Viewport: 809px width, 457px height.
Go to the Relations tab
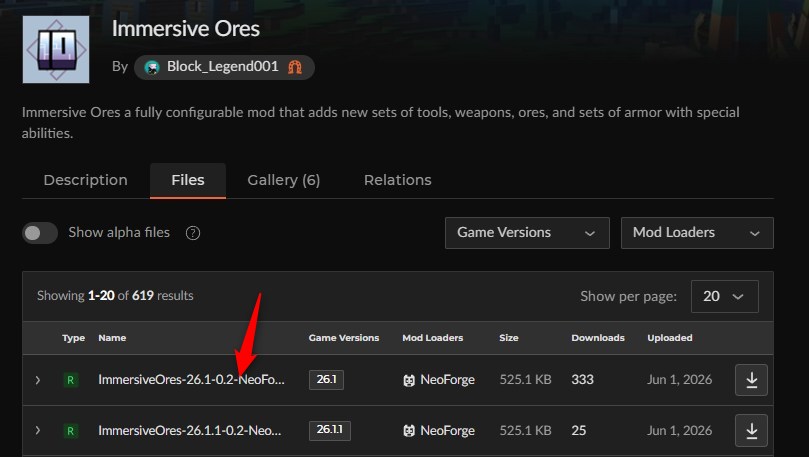coord(397,180)
